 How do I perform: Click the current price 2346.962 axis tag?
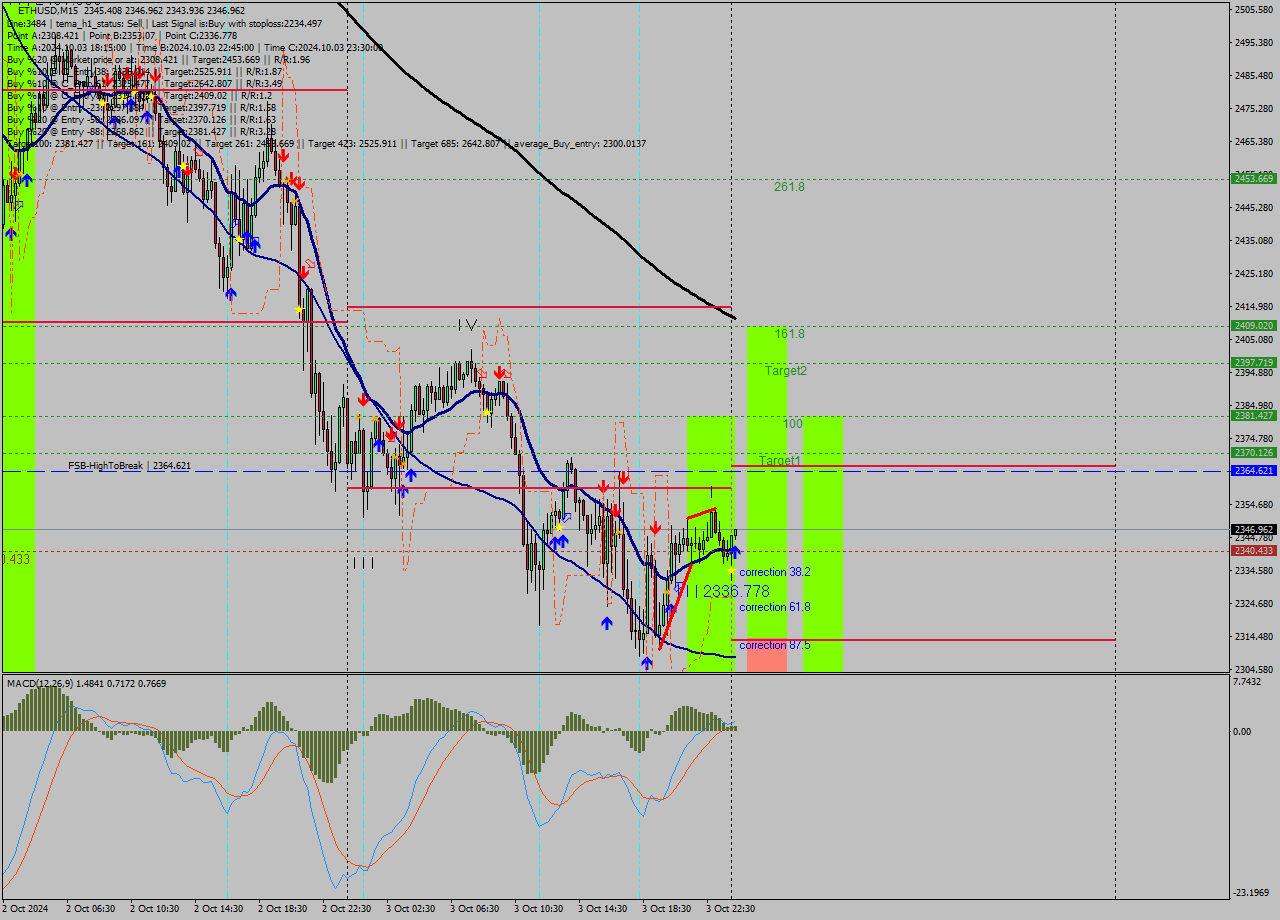1253,530
